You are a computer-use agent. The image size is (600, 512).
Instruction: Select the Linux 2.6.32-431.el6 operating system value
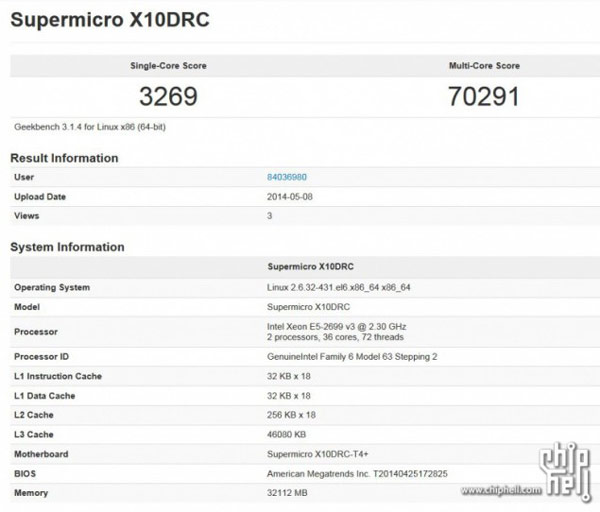[339, 287]
